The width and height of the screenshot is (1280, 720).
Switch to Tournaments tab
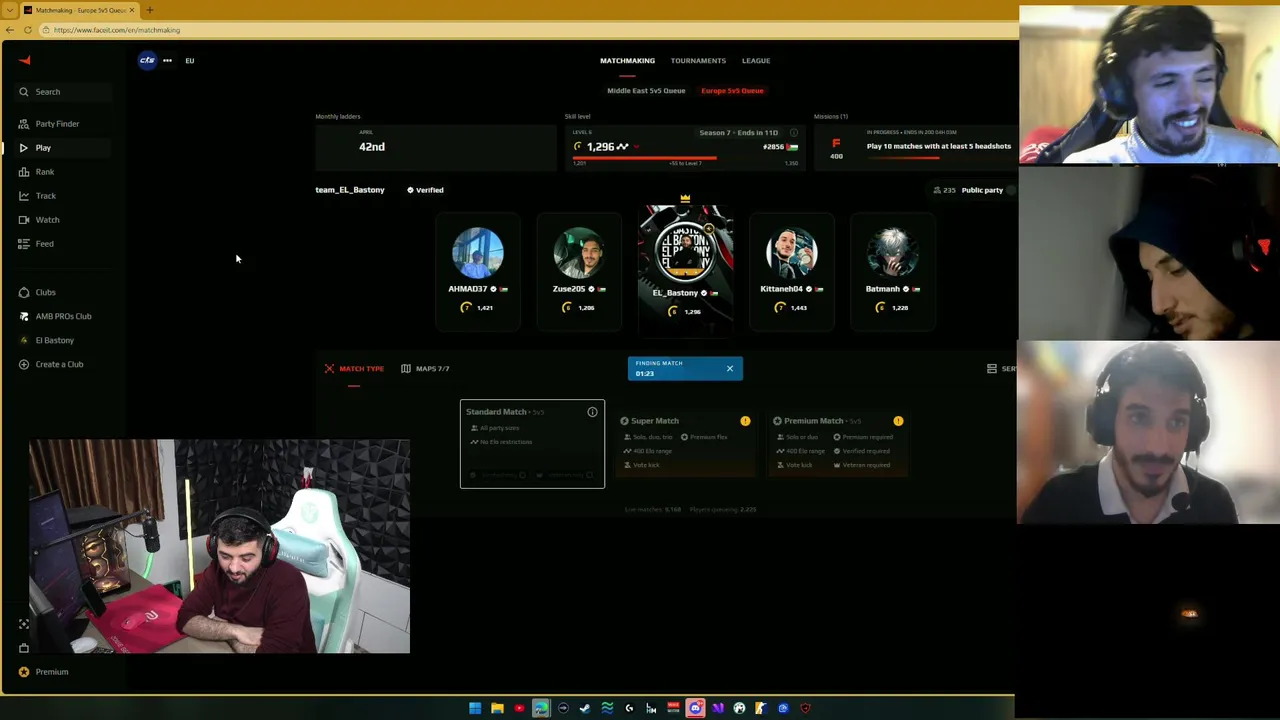698,61
